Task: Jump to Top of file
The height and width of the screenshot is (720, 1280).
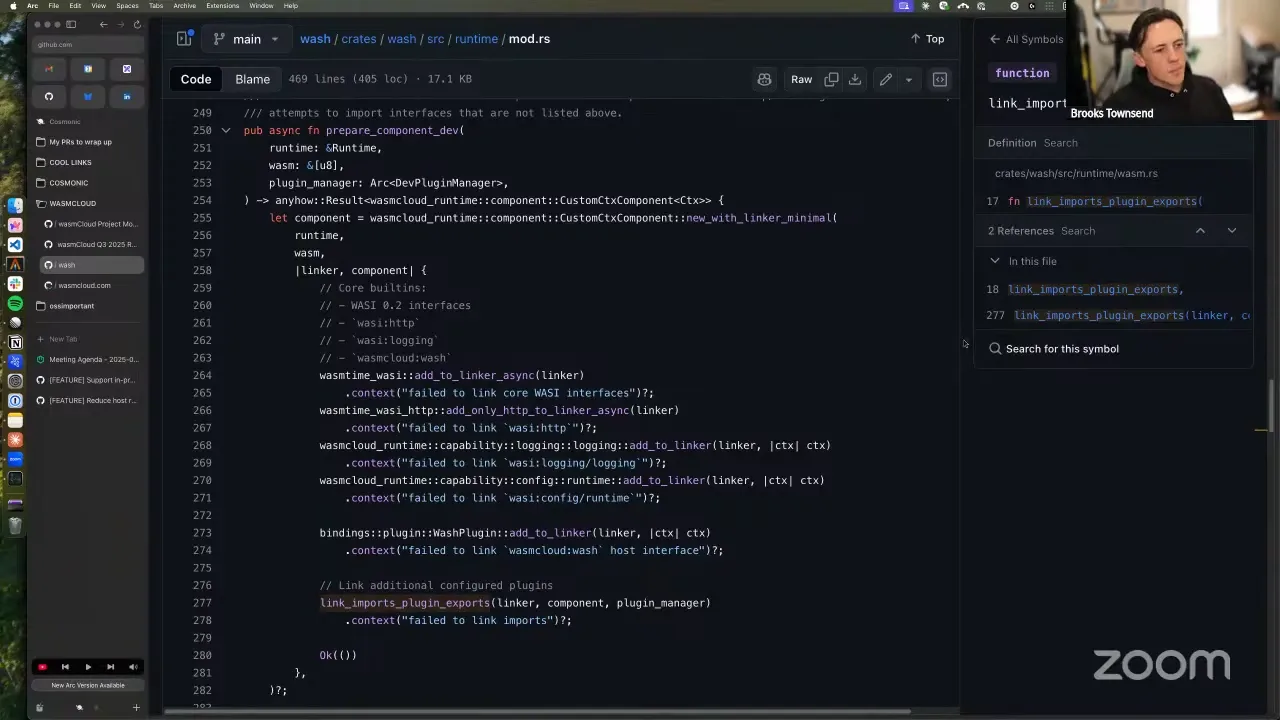Action: coord(927,39)
